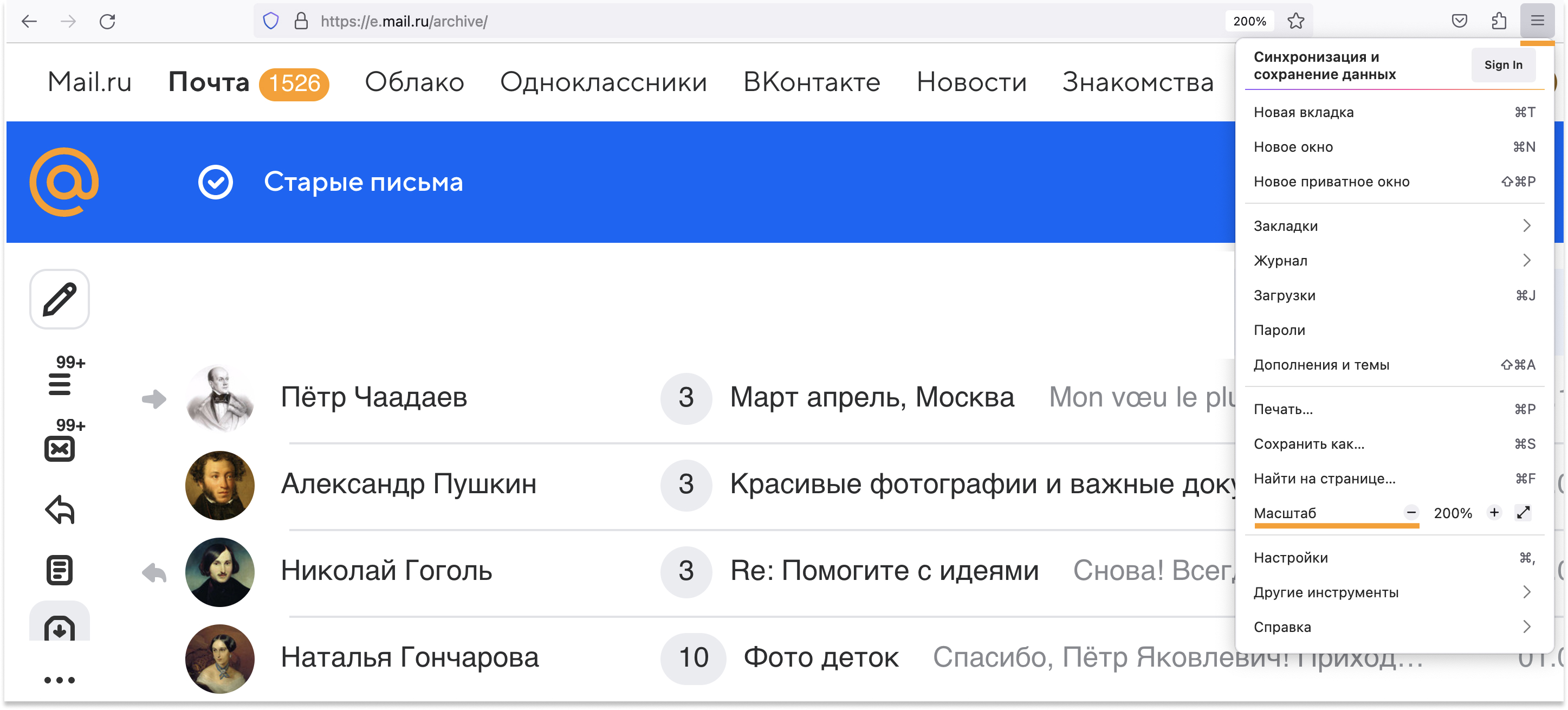This screenshot has width=1568, height=710.
Task: Decrease zoom with Масштаб minus button
Action: (x=1411, y=513)
